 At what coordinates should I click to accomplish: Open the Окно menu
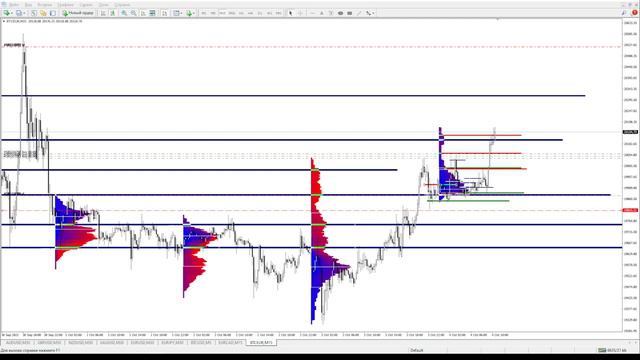(x=104, y=5)
